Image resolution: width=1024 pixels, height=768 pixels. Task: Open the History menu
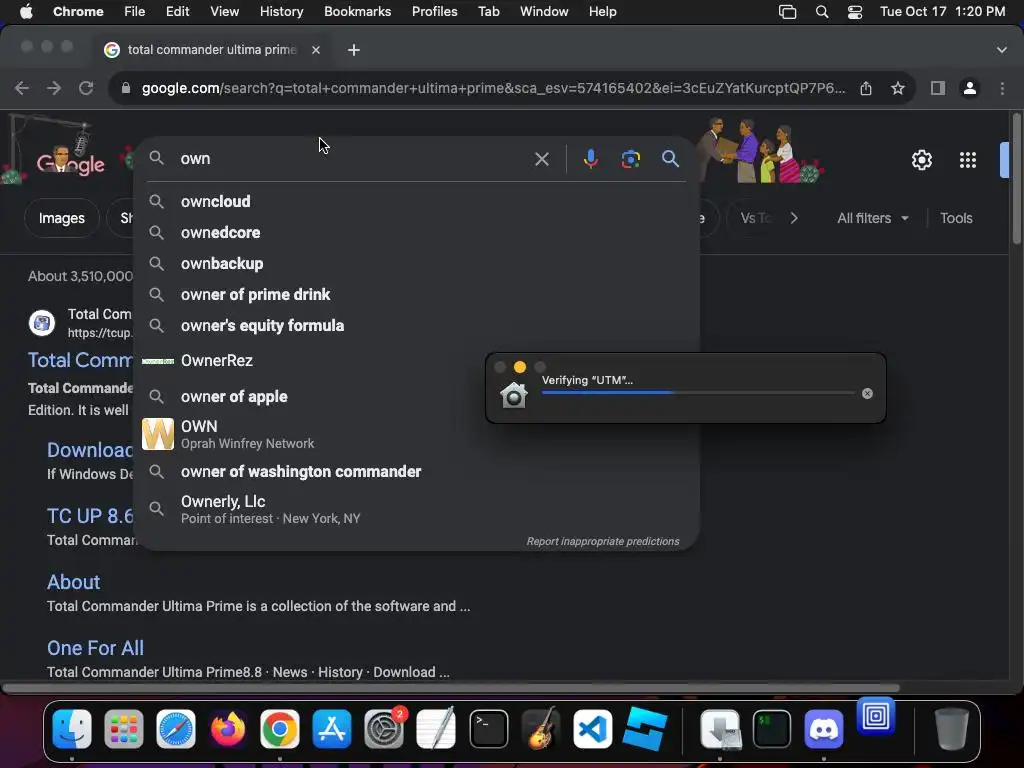(x=281, y=12)
